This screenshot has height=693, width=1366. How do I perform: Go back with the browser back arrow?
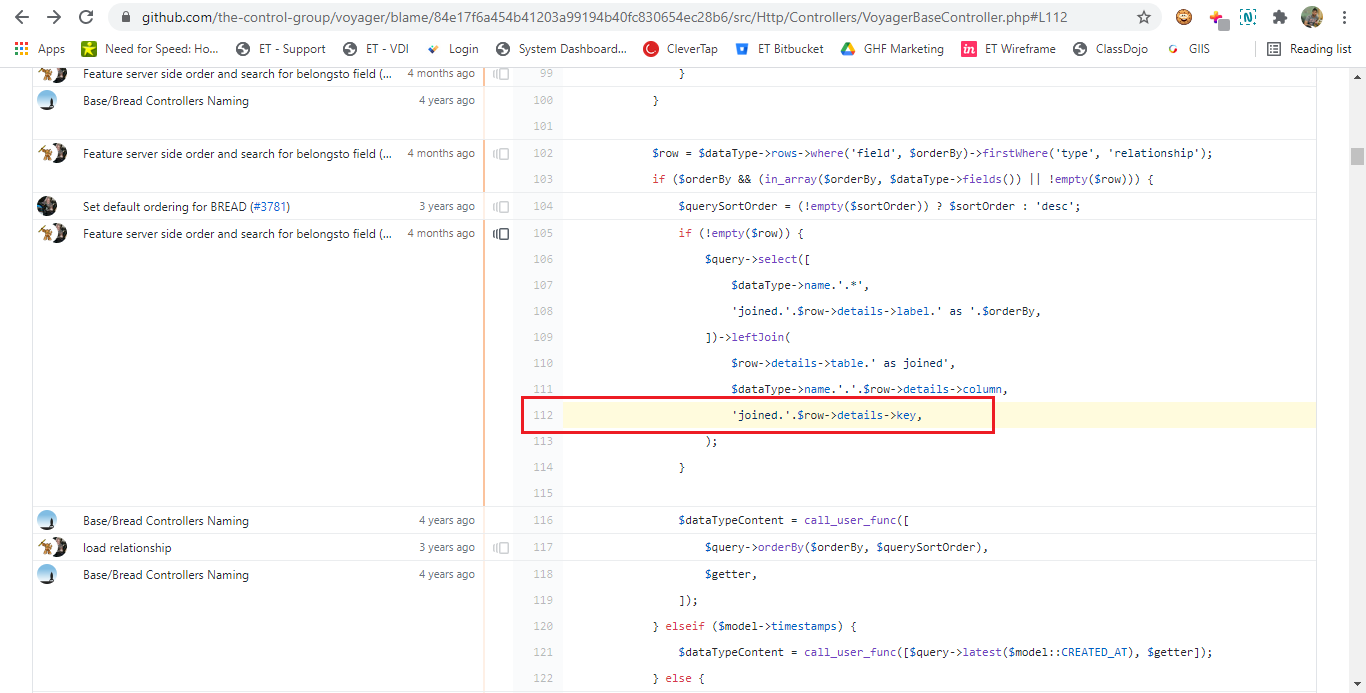click(22, 17)
